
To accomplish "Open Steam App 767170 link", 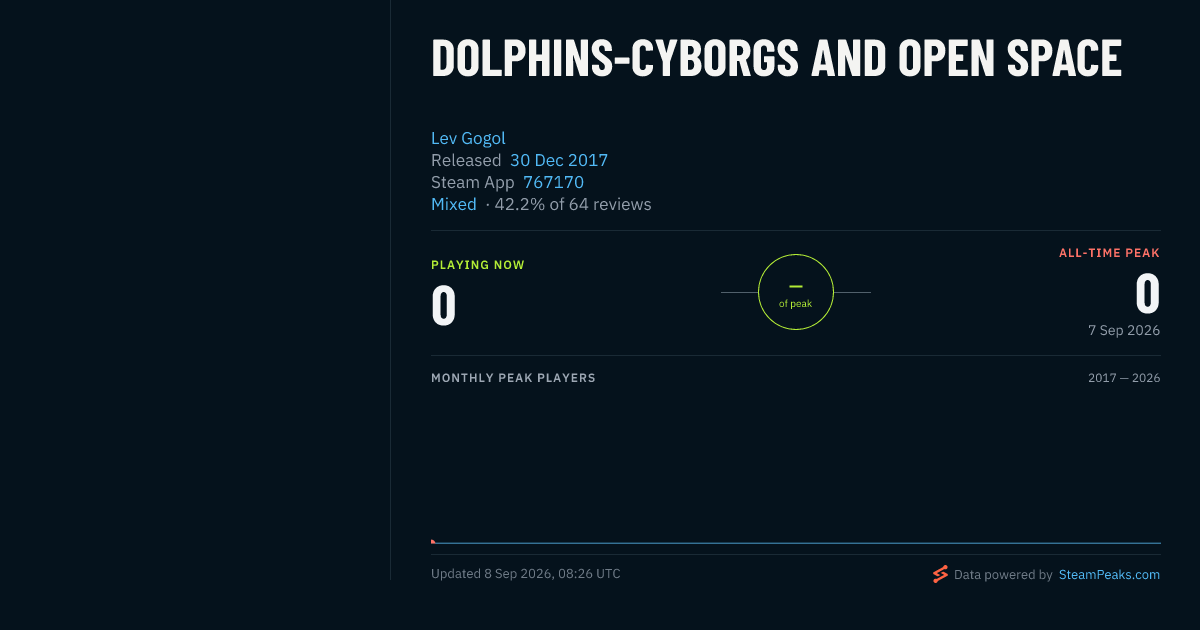I will [x=553, y=182].
